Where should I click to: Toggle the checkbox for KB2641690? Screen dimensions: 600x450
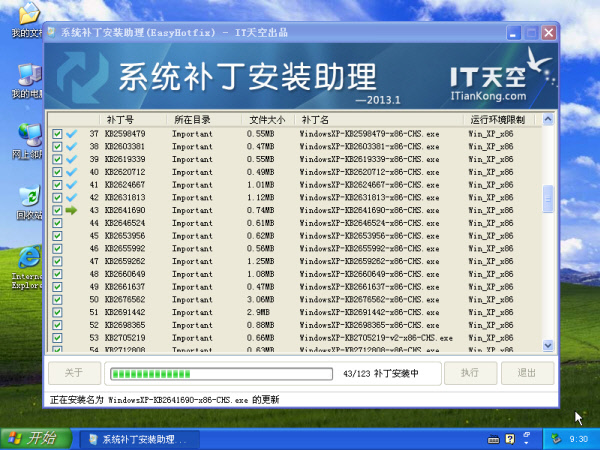[57, 210]
